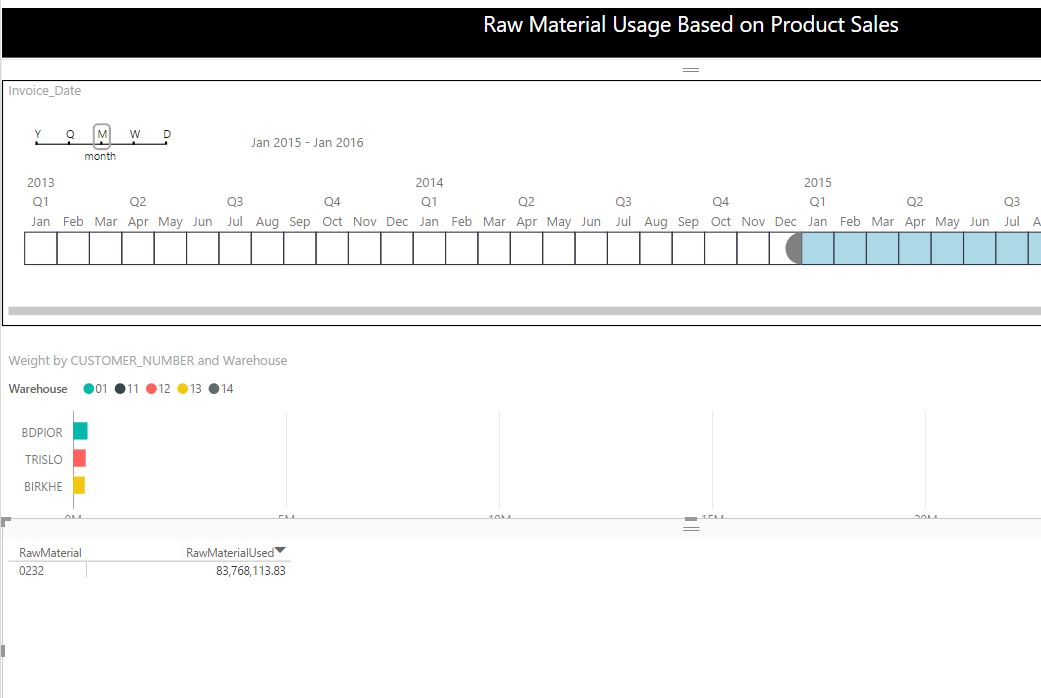This screenshot has height=698, width=1041.
Task: Select the Year granularity on the timeline
Action: point(37,135)
